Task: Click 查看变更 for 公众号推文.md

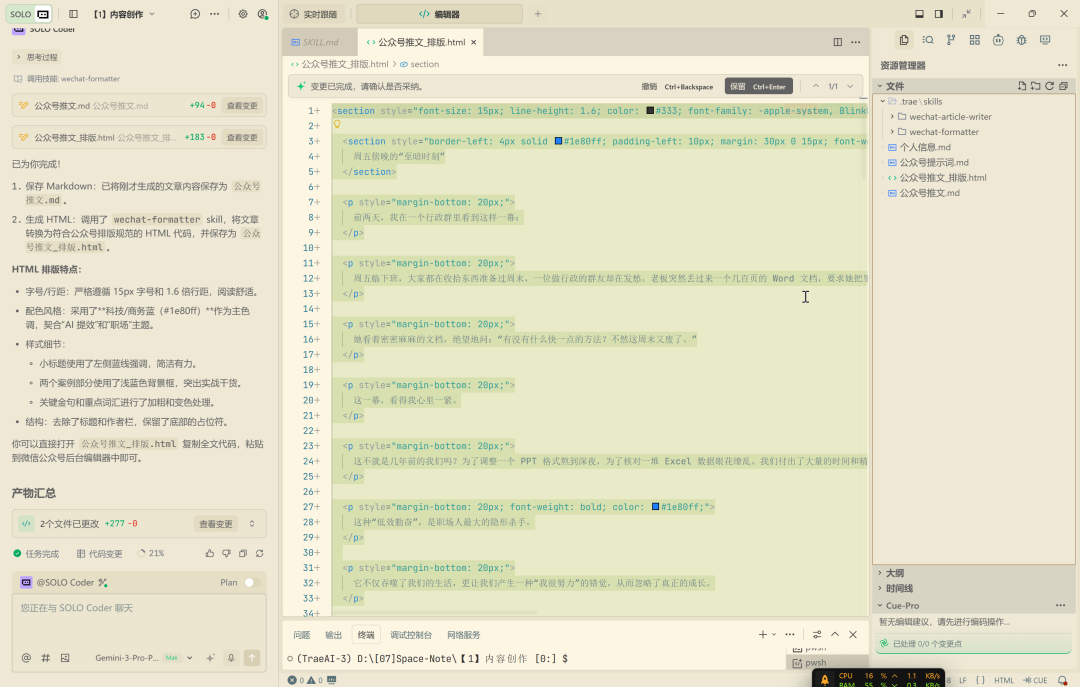Action: 242,106
